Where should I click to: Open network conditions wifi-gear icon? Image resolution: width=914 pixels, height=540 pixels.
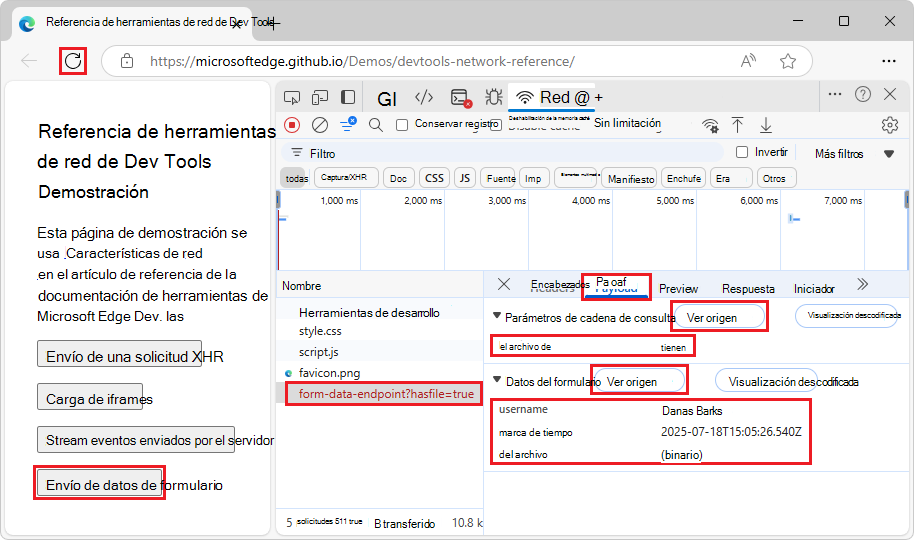point(710,125)
